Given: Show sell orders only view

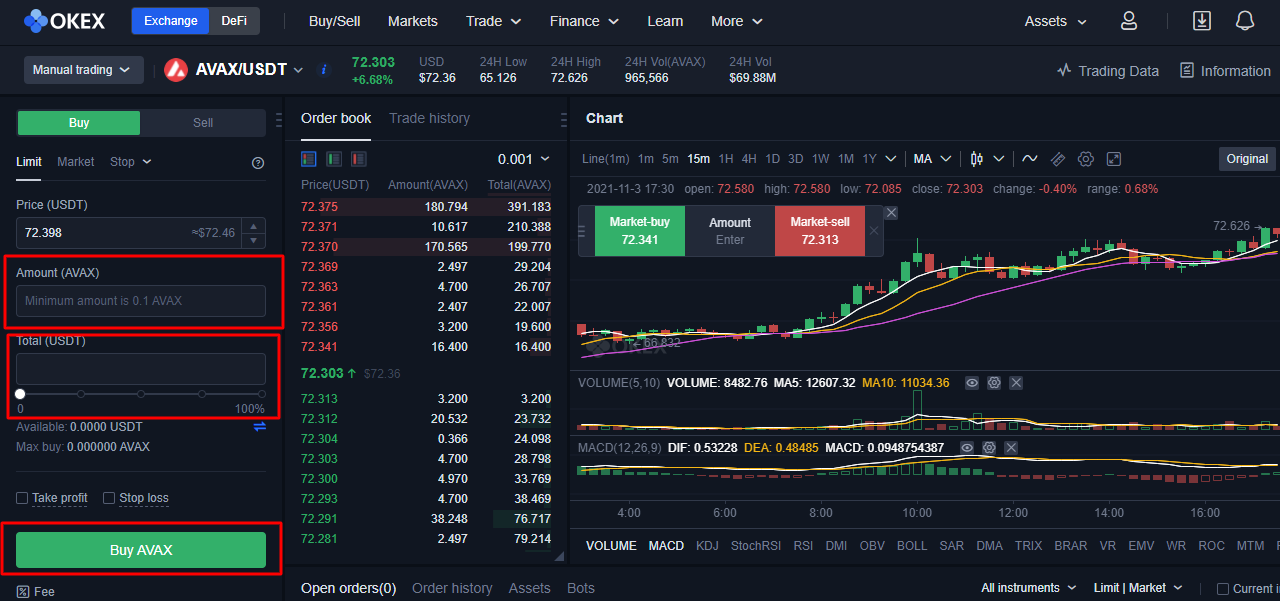Looking at the screenshot, I should (359, 159).
